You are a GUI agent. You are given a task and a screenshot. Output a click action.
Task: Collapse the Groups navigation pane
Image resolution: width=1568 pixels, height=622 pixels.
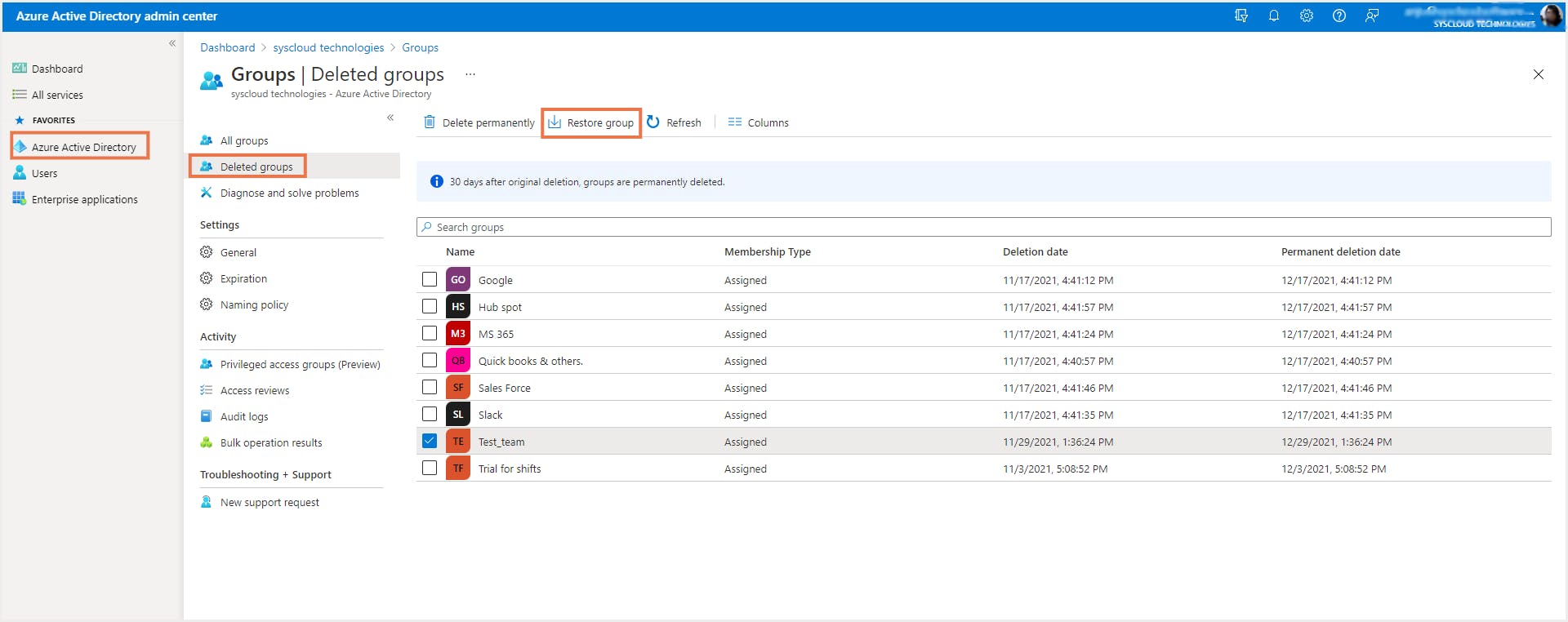click(390, 118)
